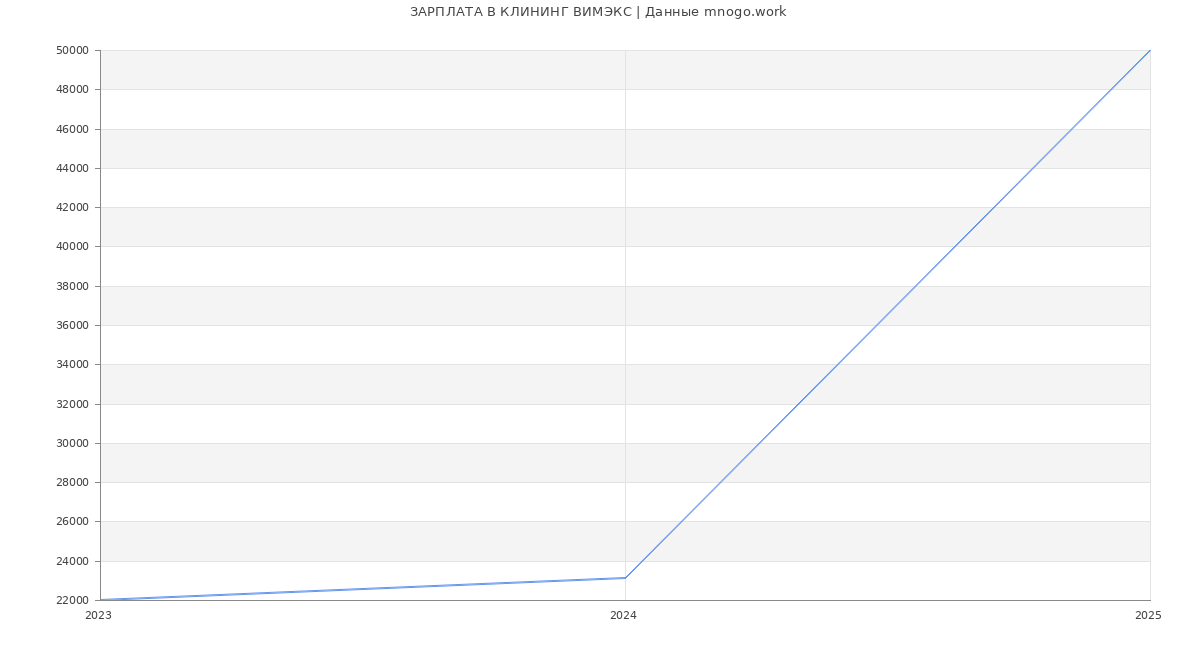This screenshot has height=650, width=1200.
Task: Click the line's bend point at 2024
Action: tap(625, 578)
